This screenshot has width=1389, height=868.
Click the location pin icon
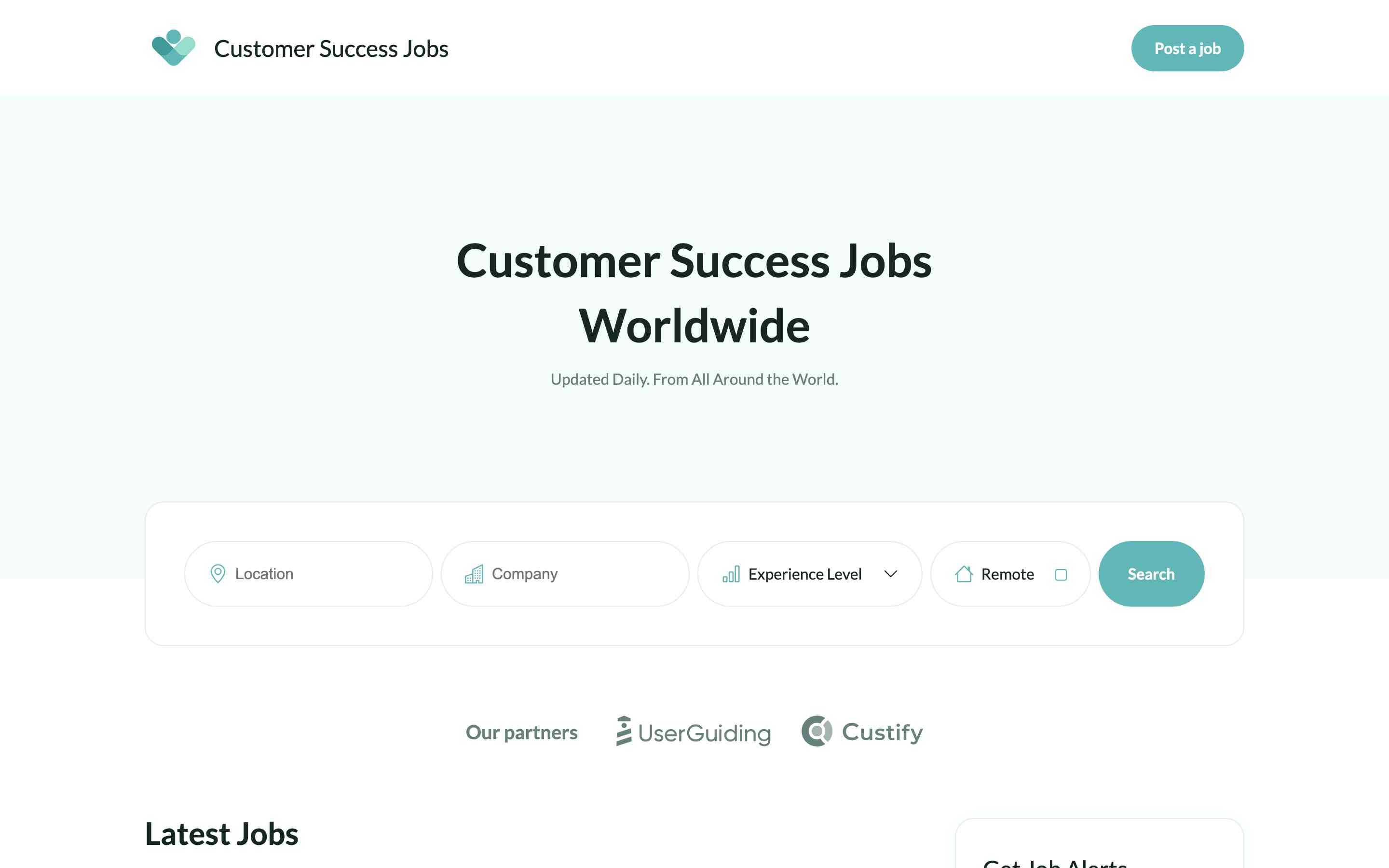(218, 573)
